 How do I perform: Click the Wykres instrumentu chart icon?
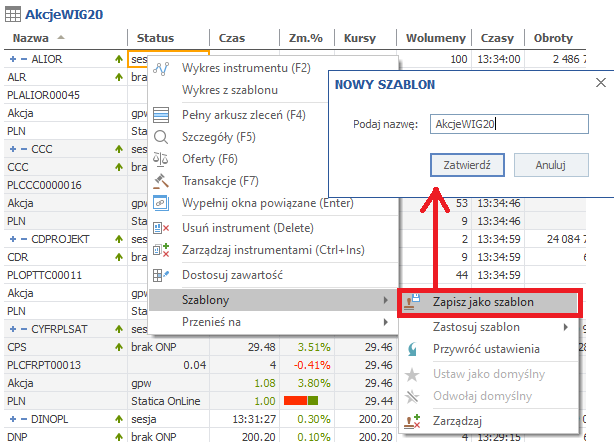pyautogui.click(x=161, y=69)
